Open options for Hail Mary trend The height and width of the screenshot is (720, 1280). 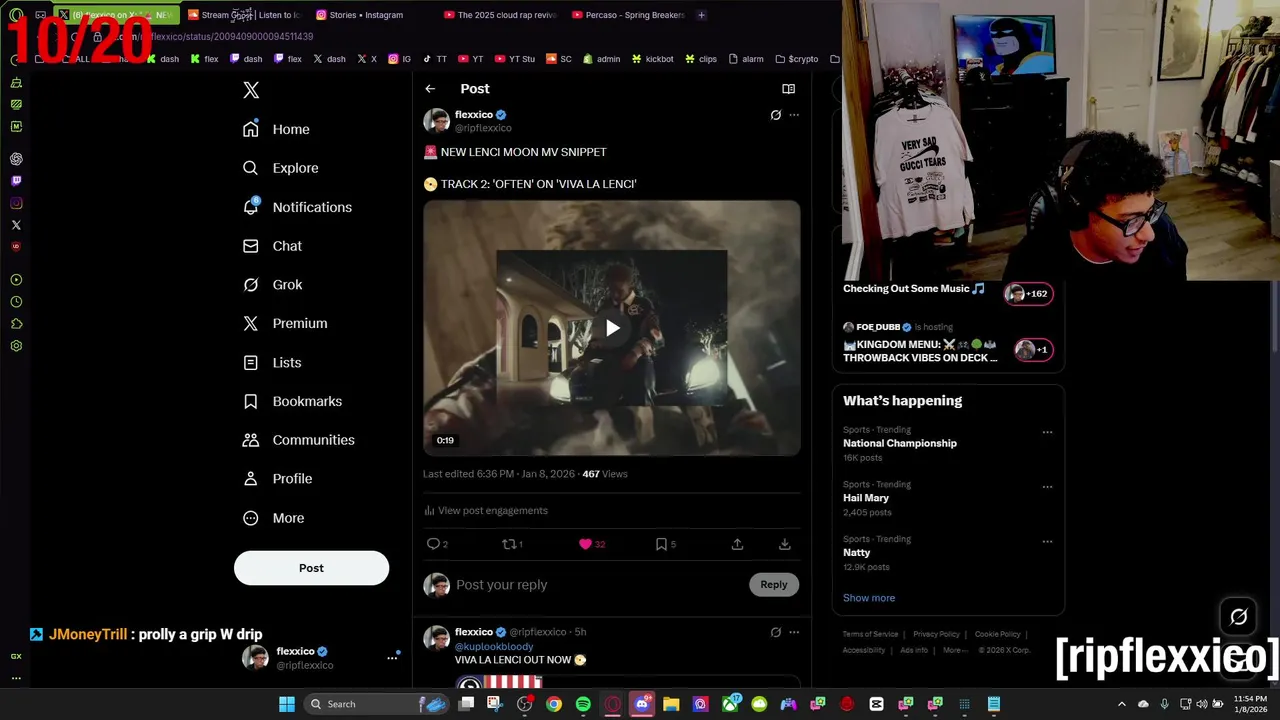[1047, 487]
